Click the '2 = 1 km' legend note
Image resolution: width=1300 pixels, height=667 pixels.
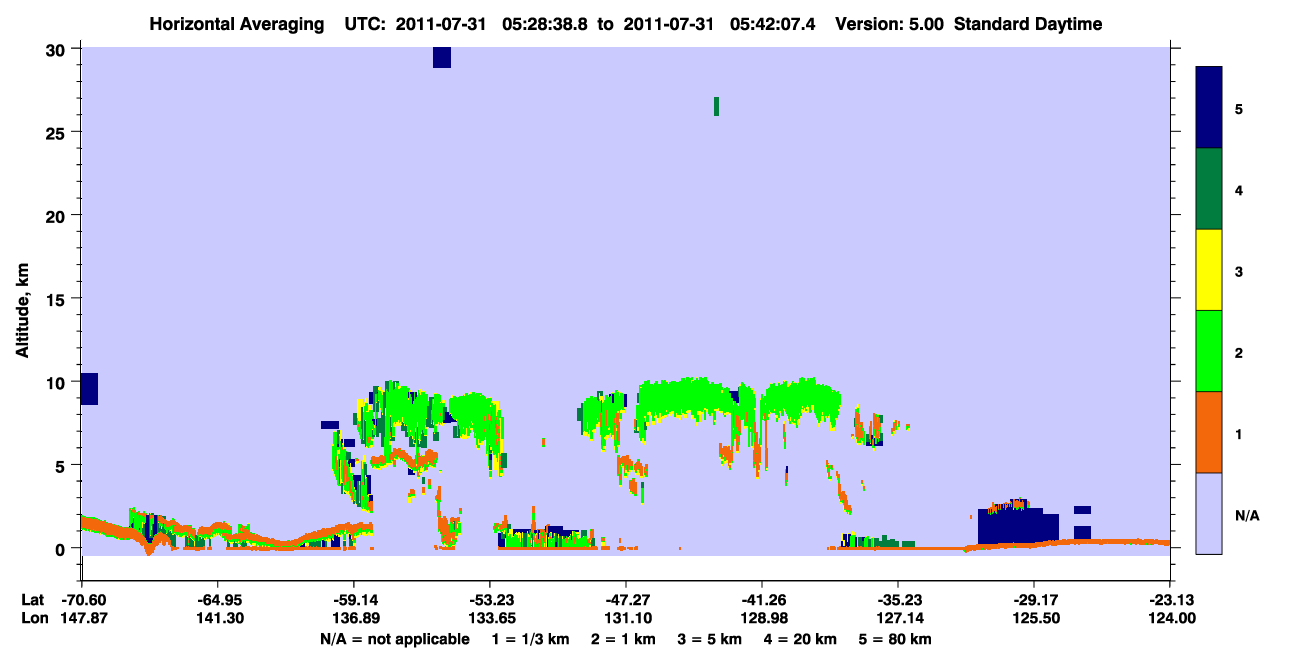[x=622, y=639]
